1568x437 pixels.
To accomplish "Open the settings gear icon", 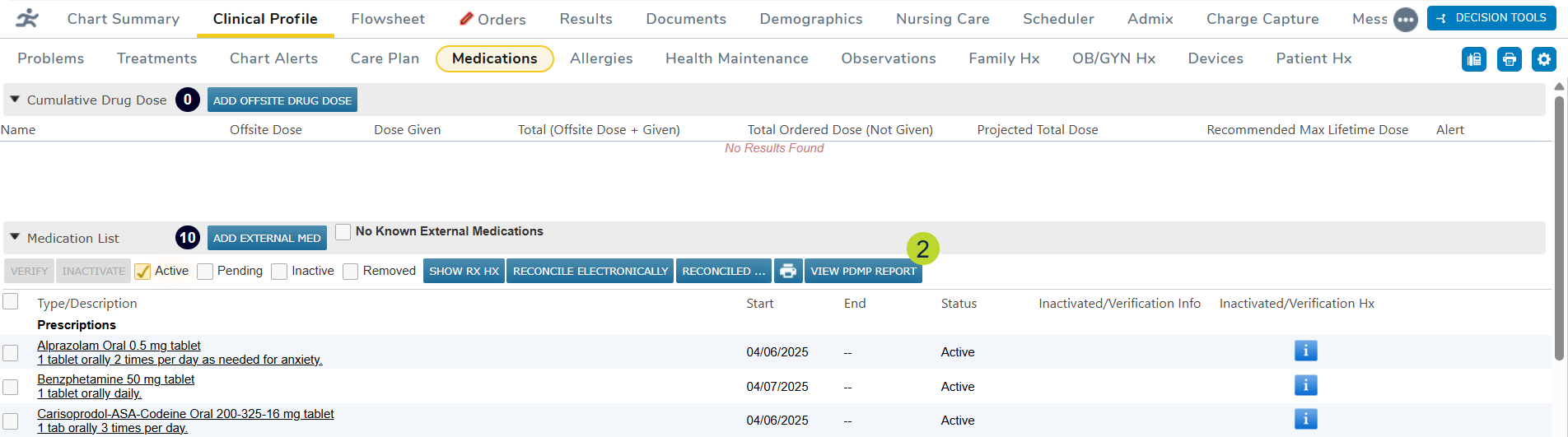I will [x=1543, y=59].
